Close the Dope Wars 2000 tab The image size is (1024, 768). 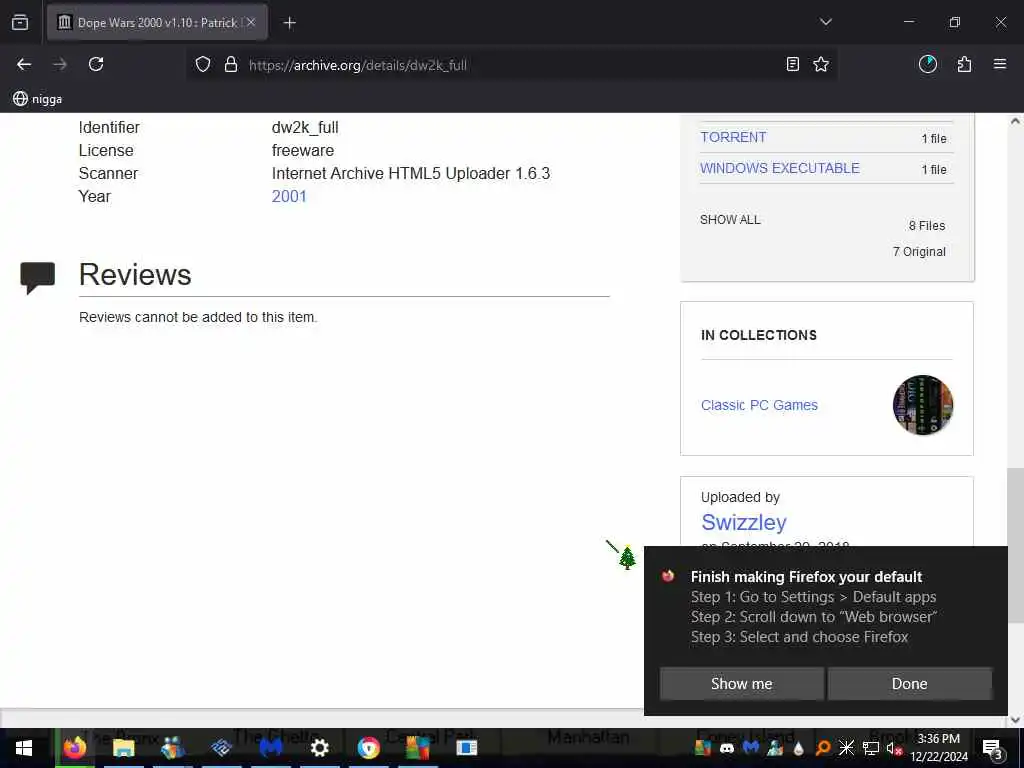coord(251,22)
